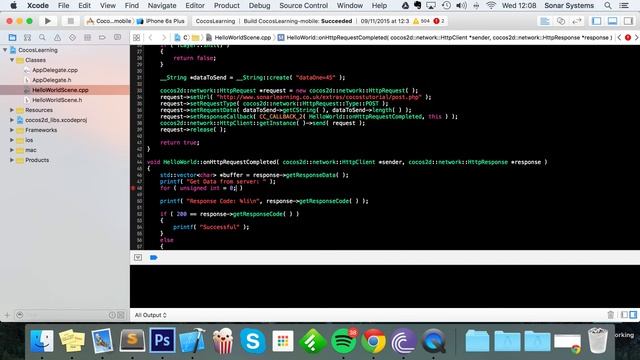Select the Coco...mobile scheme
Image resolution: width=640 pixels, height=360 pixels.
click(109, 21)
